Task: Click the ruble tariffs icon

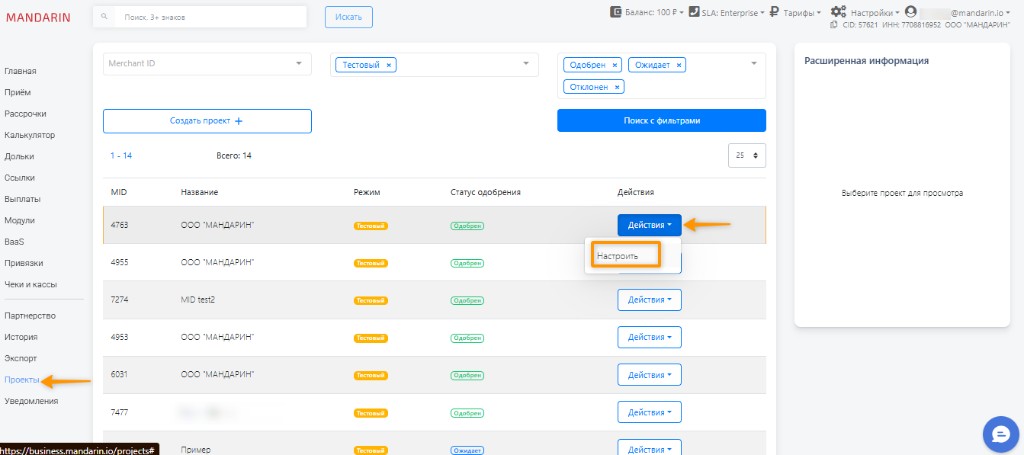Action: (775, 12)
